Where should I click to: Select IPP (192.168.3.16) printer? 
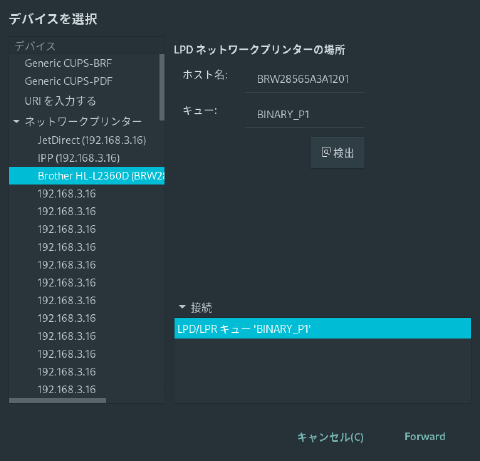pyautogui.click(x=87, y=158)
